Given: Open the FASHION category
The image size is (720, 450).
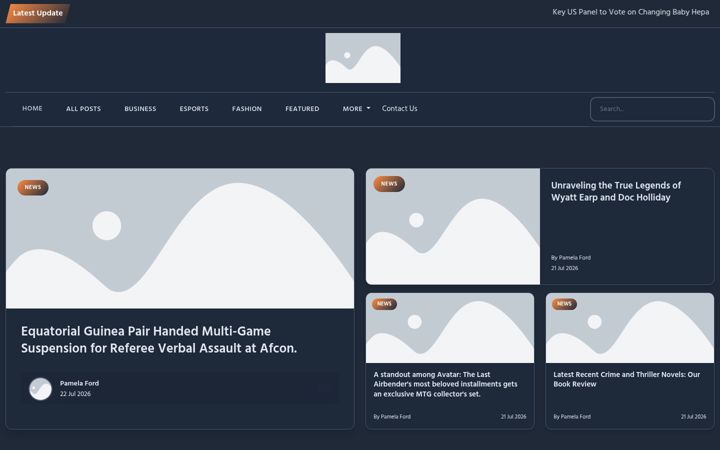Looking at the screenshot, I should (247, 109).
